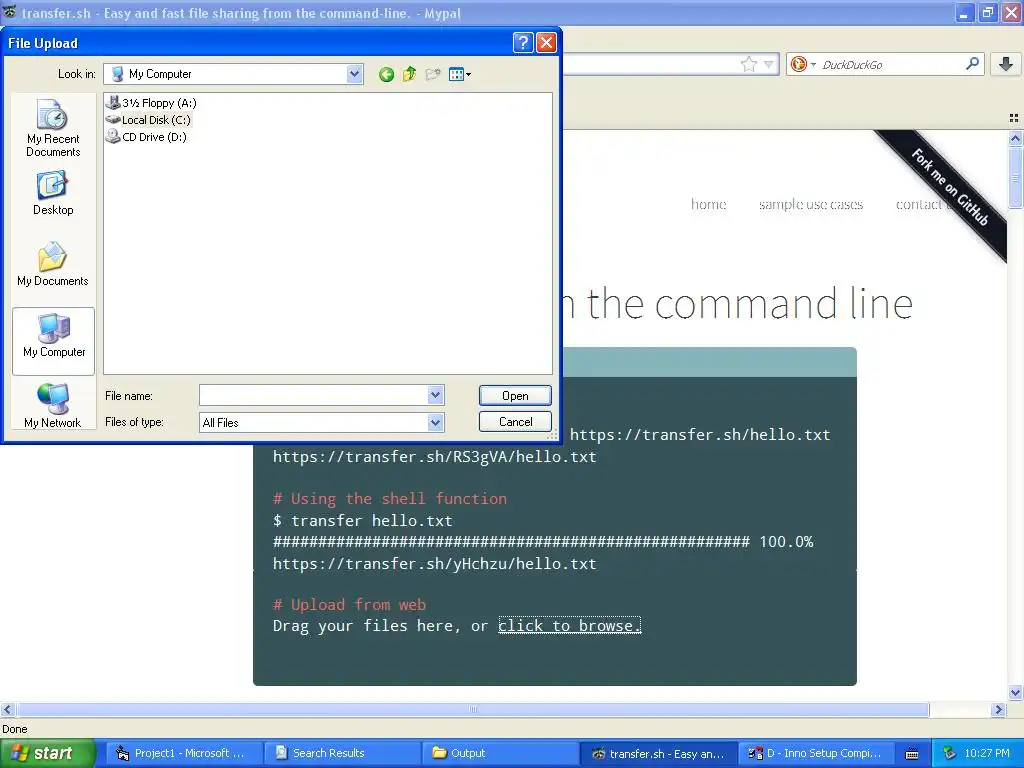Click in the File name field

pos(313,395)
